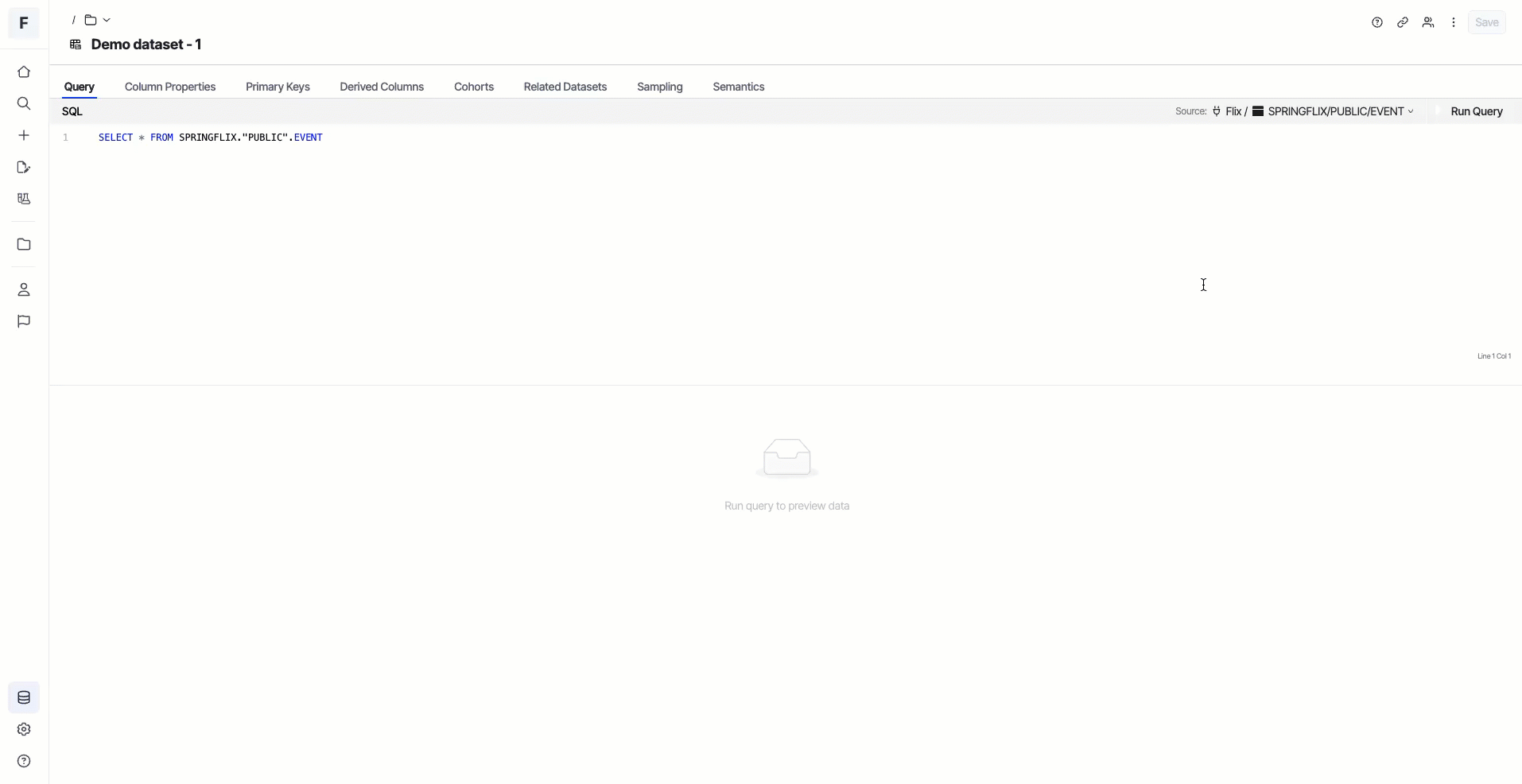Open settings gear in sidebar
The image size is (1522, 784).
tap(24, 729)
